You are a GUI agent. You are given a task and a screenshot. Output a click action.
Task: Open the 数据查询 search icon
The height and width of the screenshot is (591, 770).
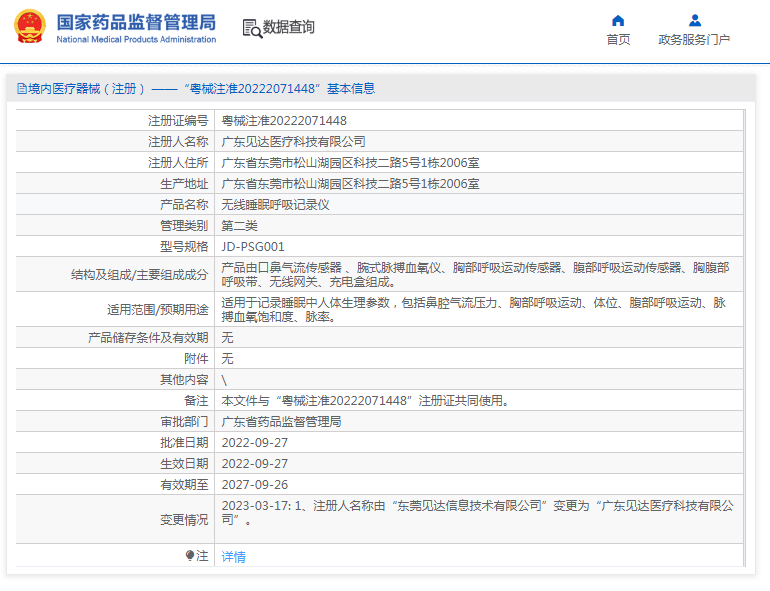point(252,28)
